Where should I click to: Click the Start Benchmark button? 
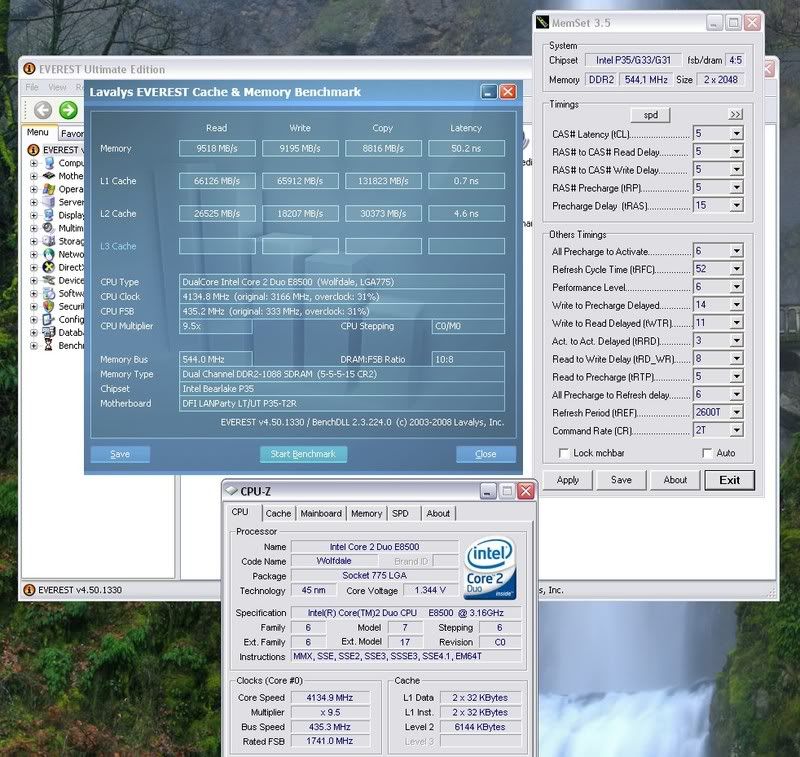[x=304, y=454]
